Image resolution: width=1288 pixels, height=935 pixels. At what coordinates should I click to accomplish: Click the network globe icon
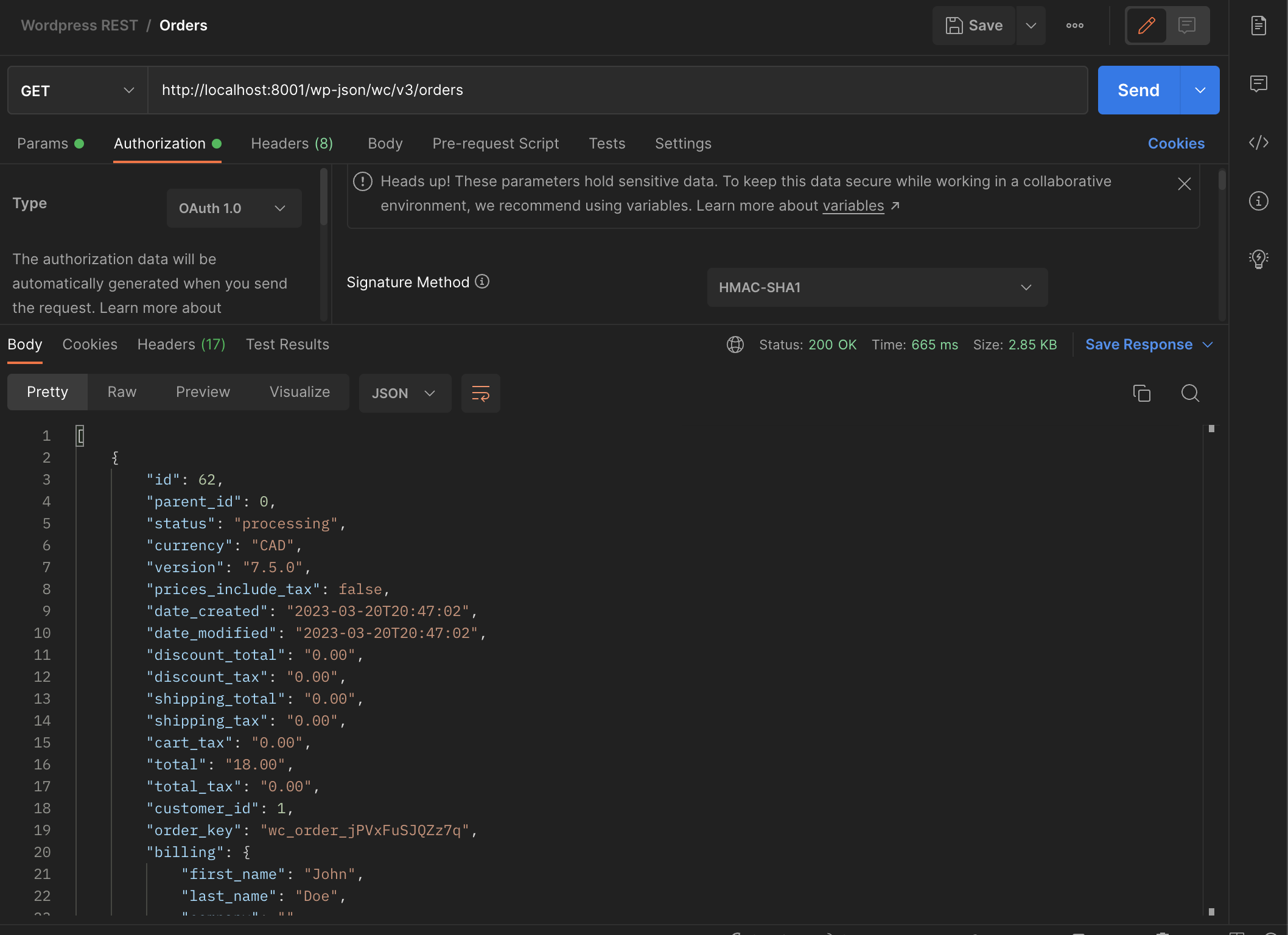click(735, 345)
